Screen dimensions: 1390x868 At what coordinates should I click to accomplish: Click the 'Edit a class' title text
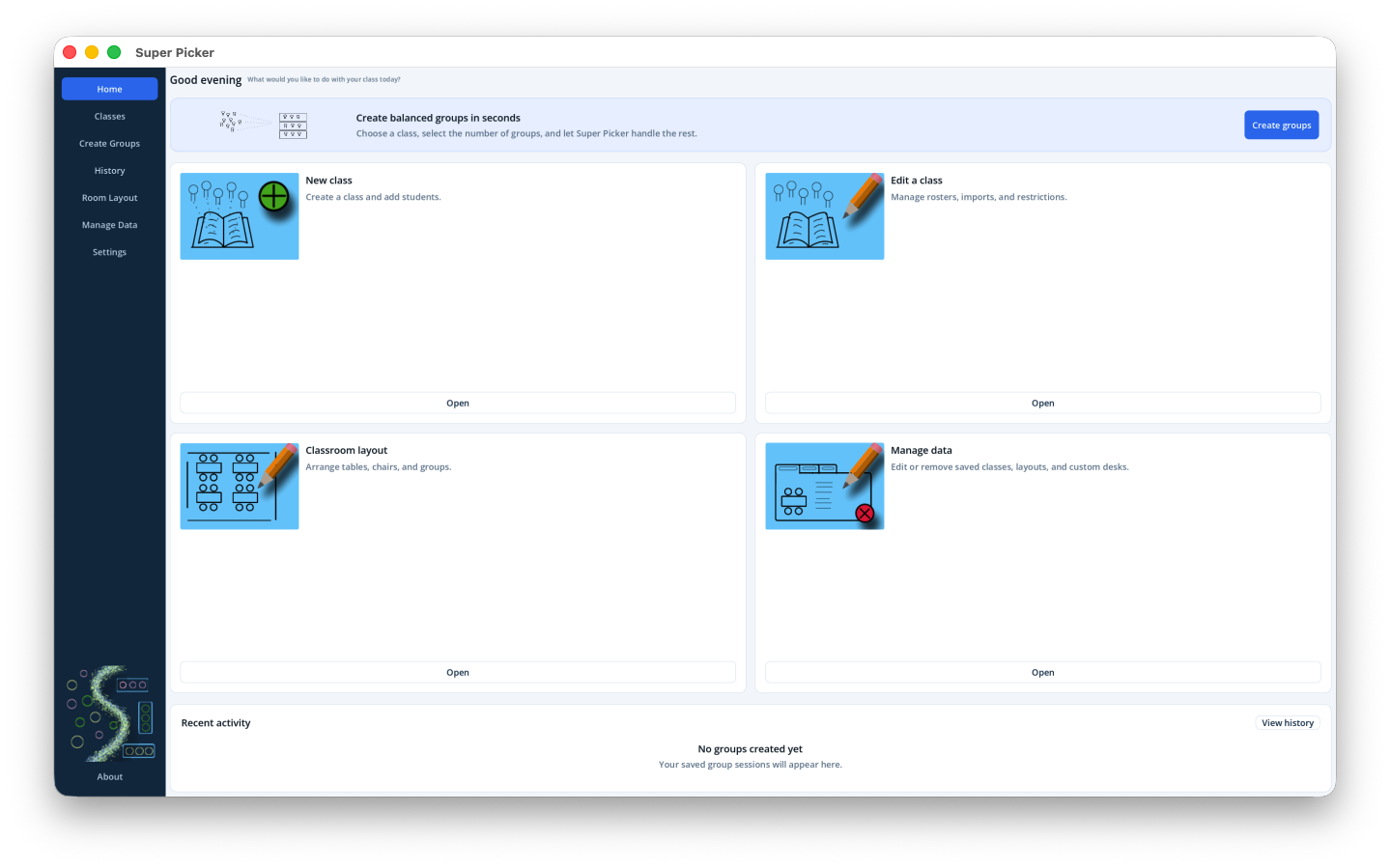917,181
